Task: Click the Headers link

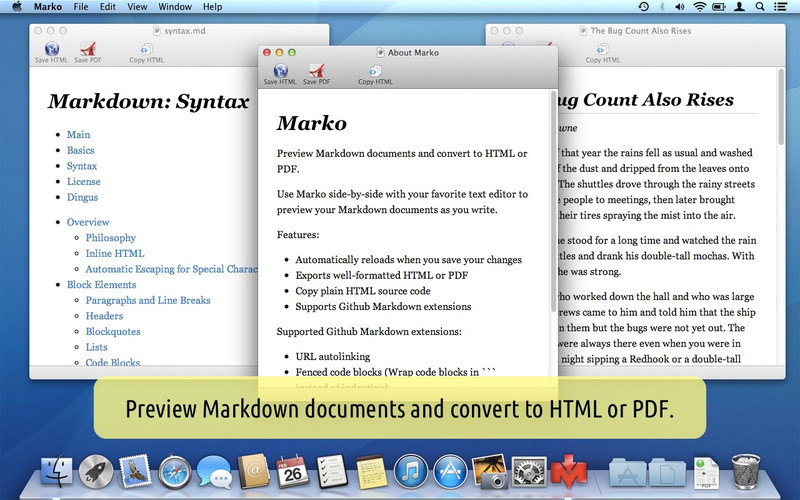Action: click(104, 316)
